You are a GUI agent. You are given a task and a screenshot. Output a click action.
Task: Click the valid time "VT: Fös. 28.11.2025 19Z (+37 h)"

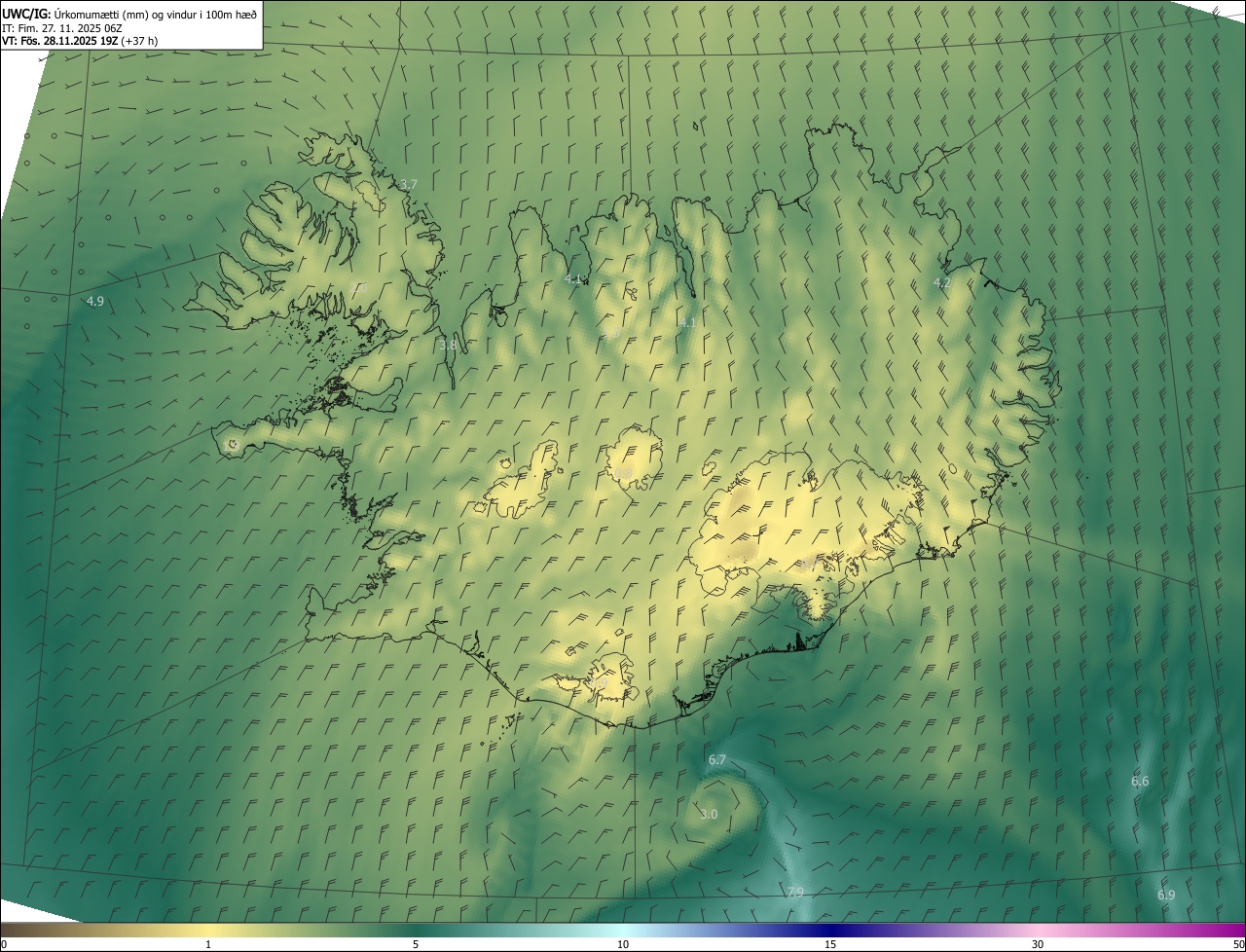tap(80, 41)
